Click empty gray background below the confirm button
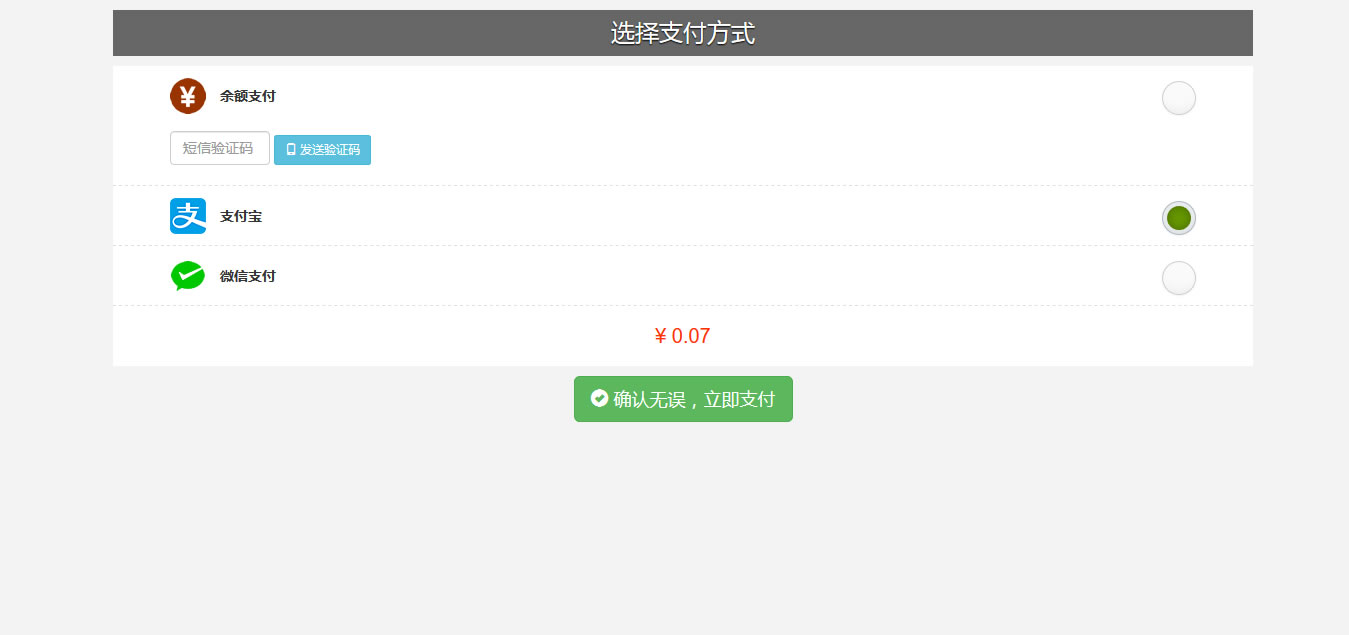1349x635 pixels. [683, 520]
